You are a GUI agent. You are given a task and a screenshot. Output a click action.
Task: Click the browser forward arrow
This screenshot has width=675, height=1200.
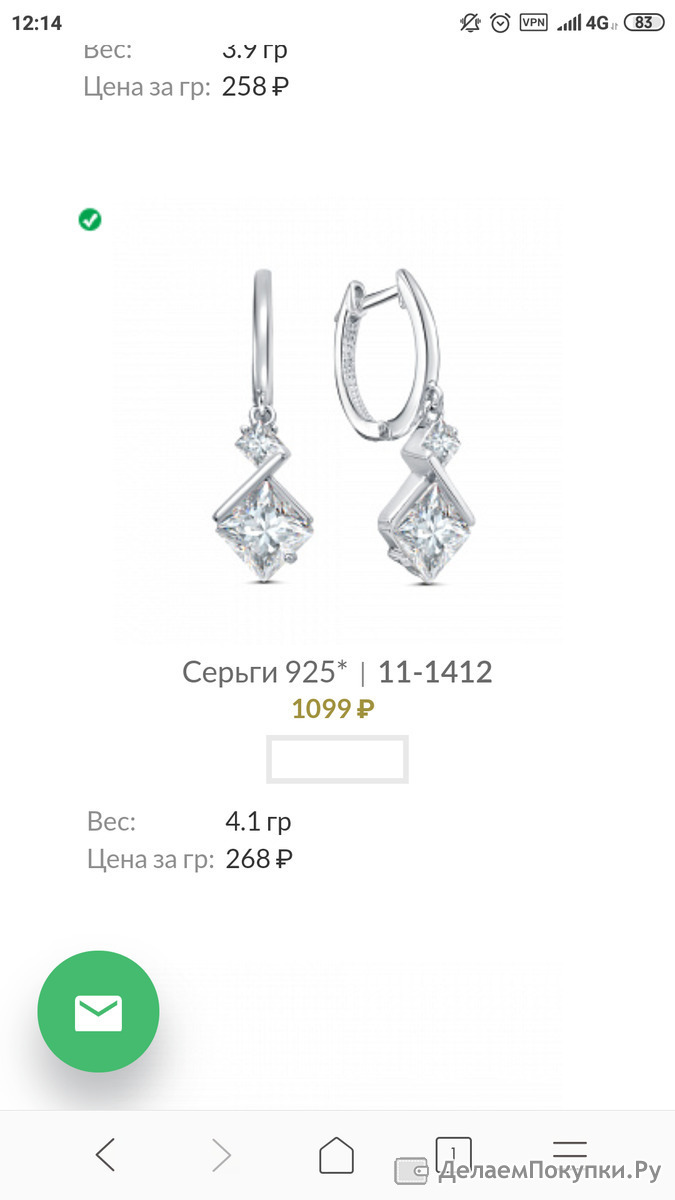click(221, 1156)
